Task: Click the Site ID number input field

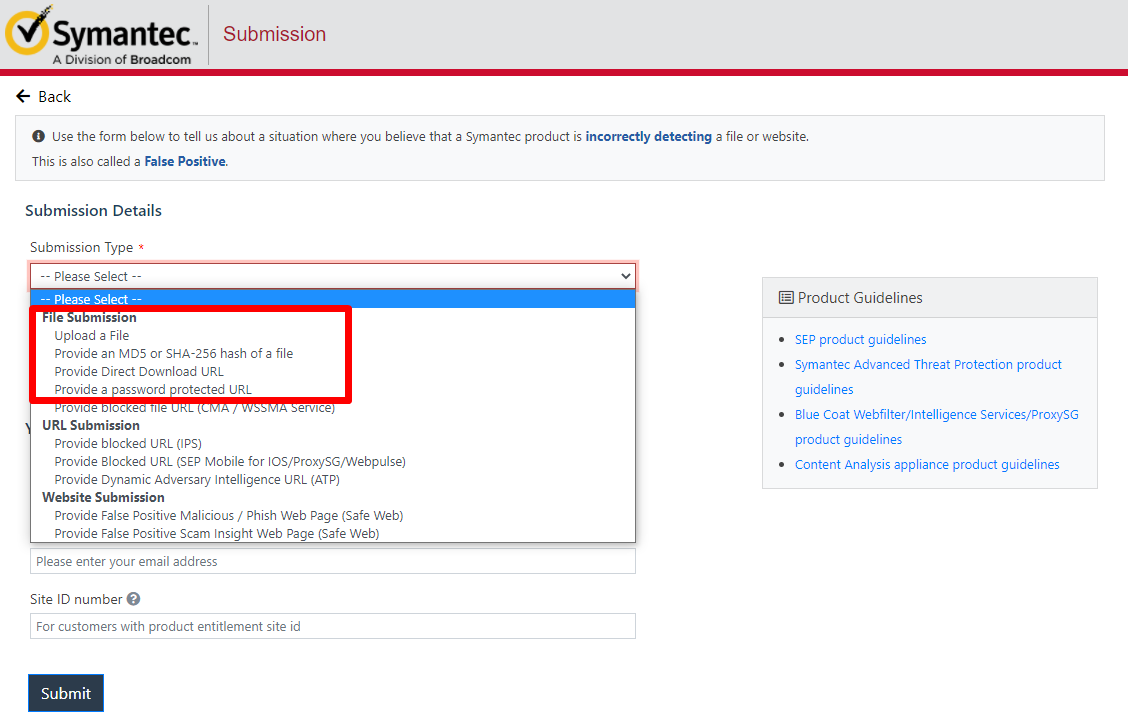Action: point(332,626)
